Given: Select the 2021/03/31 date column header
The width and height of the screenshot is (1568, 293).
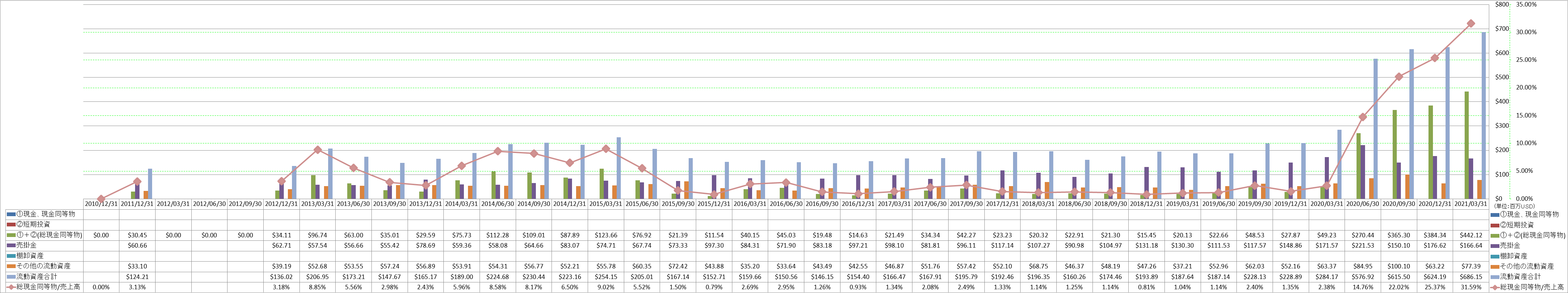Looking at the screenshot, I should point(1470,204).
